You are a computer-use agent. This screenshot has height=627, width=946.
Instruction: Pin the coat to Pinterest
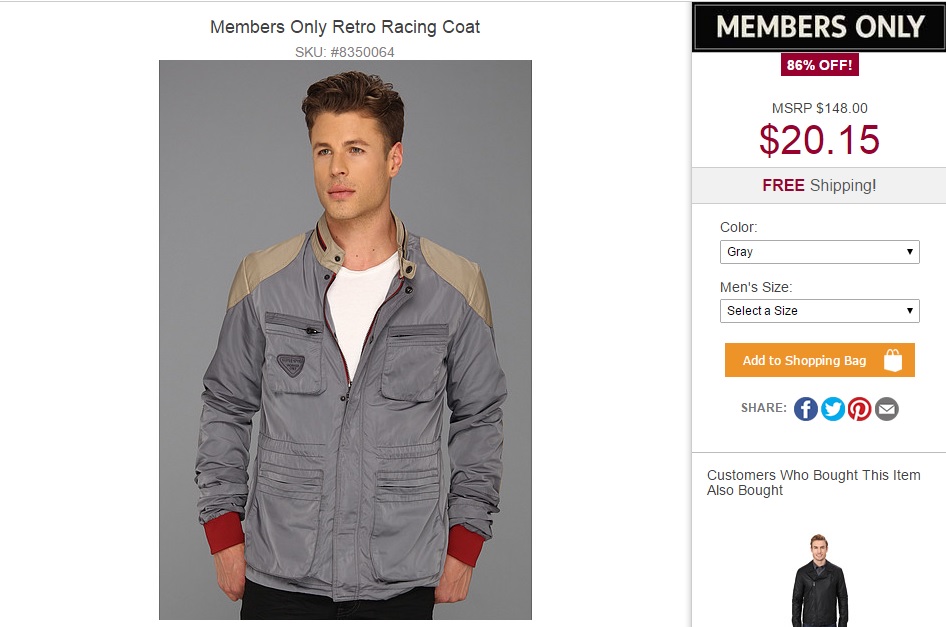coord(860,409)
